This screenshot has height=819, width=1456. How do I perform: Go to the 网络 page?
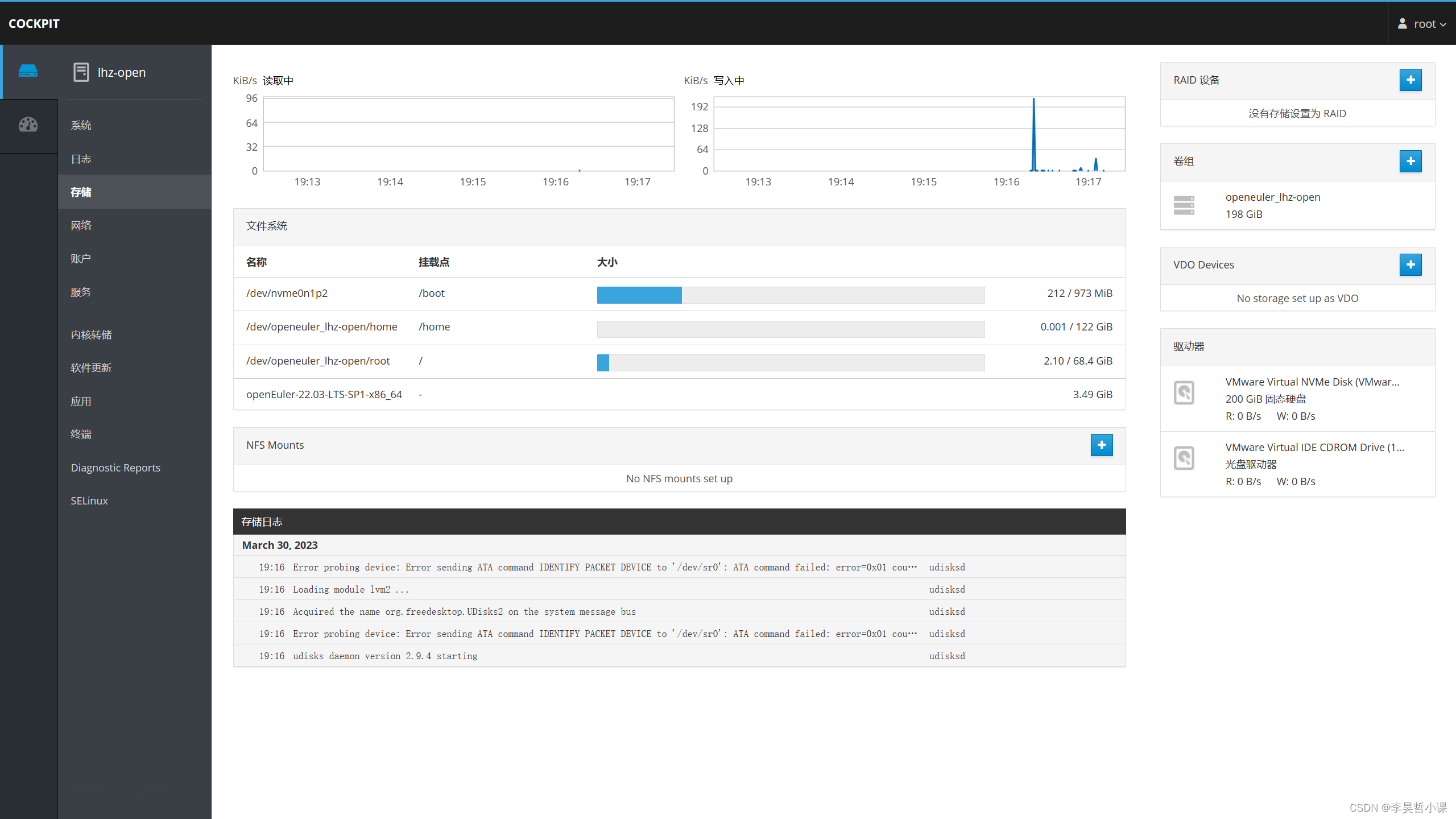coord(135,225)
